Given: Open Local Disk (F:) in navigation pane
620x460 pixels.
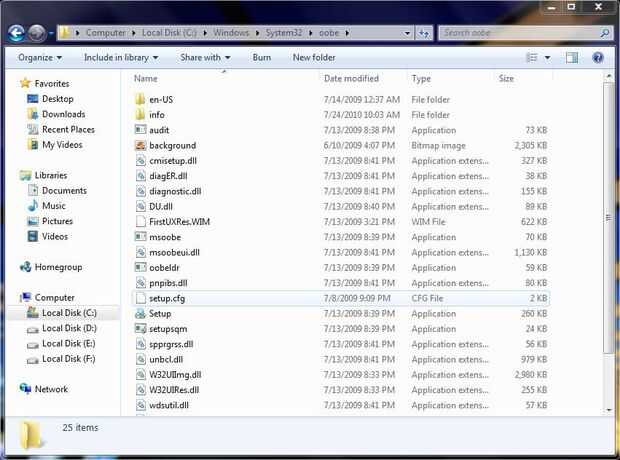Looking at the screenshot, I should click(69, 359).
